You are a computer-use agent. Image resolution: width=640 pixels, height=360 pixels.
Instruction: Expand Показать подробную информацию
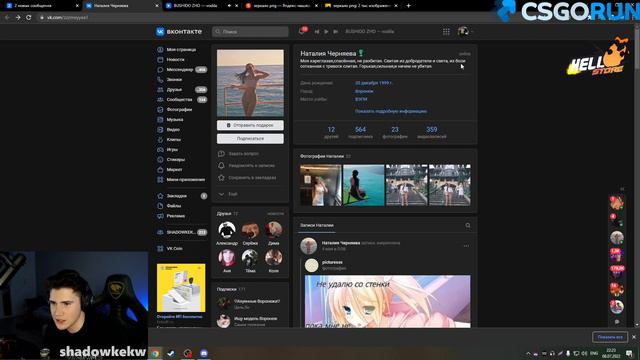(x=391, y=111)
